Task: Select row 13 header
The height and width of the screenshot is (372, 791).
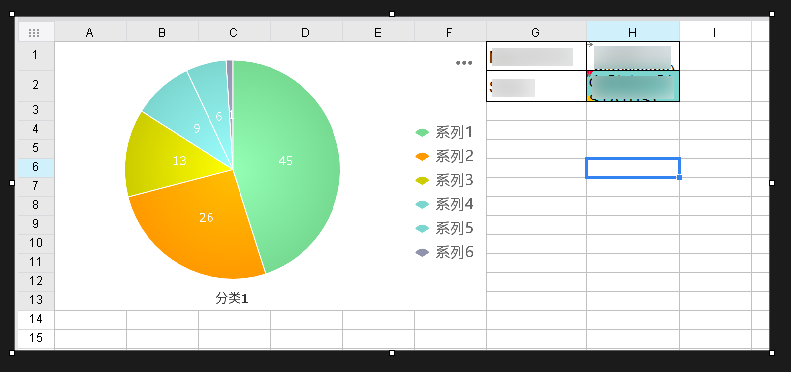Action: pos(35,301)
